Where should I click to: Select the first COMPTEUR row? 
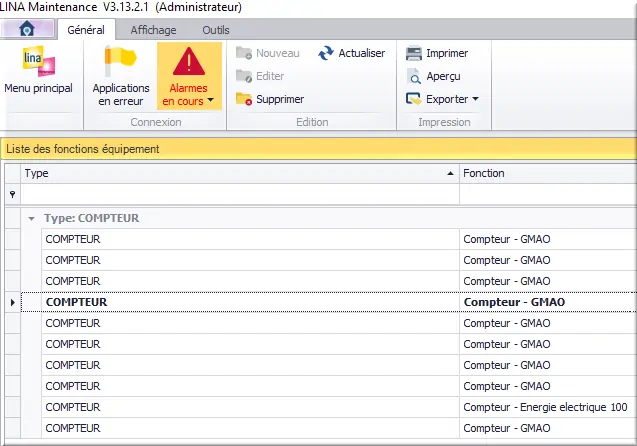click(238, 239)
